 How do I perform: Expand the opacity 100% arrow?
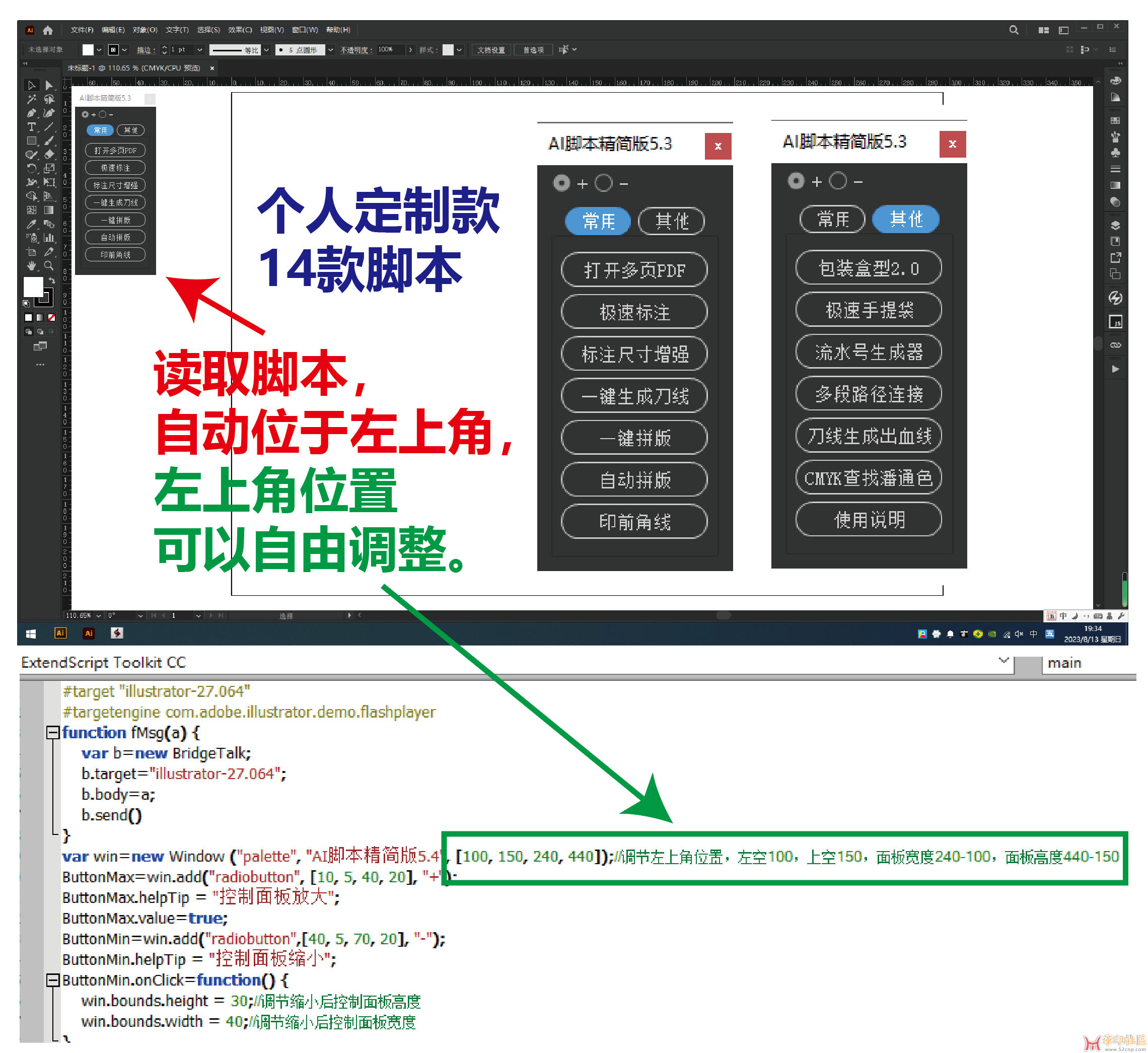[410, 50]
